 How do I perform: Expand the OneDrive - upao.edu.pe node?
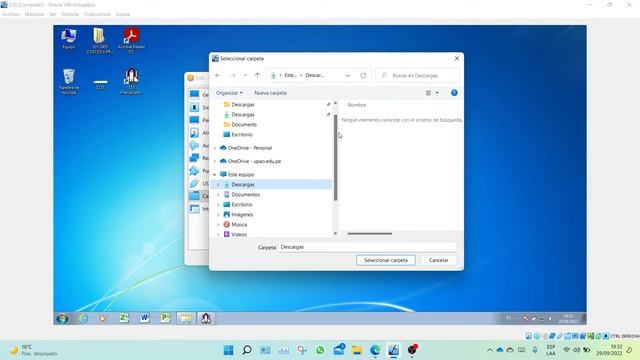tap(215, 161)
